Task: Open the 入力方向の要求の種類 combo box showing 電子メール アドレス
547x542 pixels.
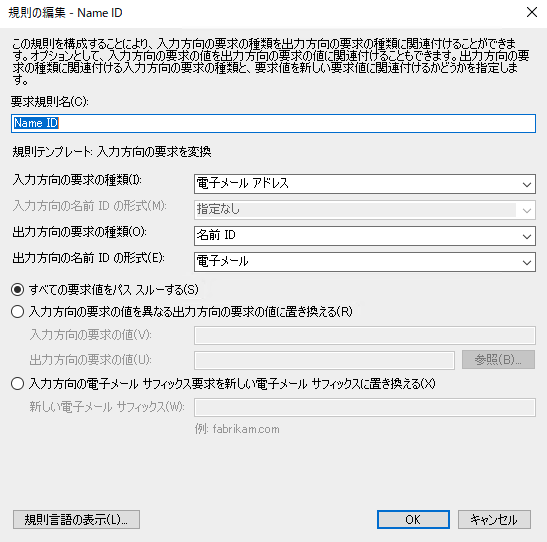Action: 365,184
